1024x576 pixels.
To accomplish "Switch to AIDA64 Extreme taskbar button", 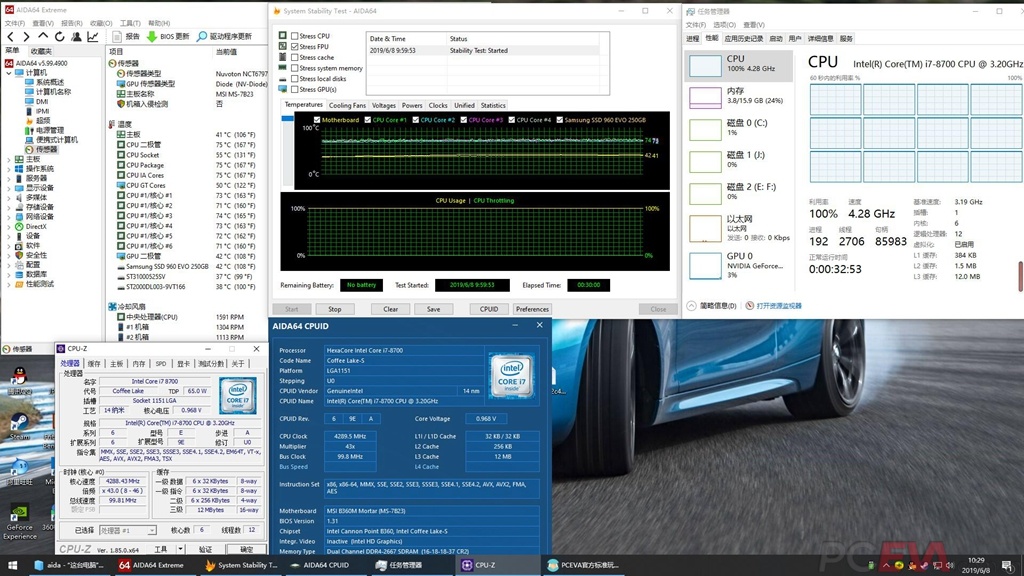I will point(151,566).
